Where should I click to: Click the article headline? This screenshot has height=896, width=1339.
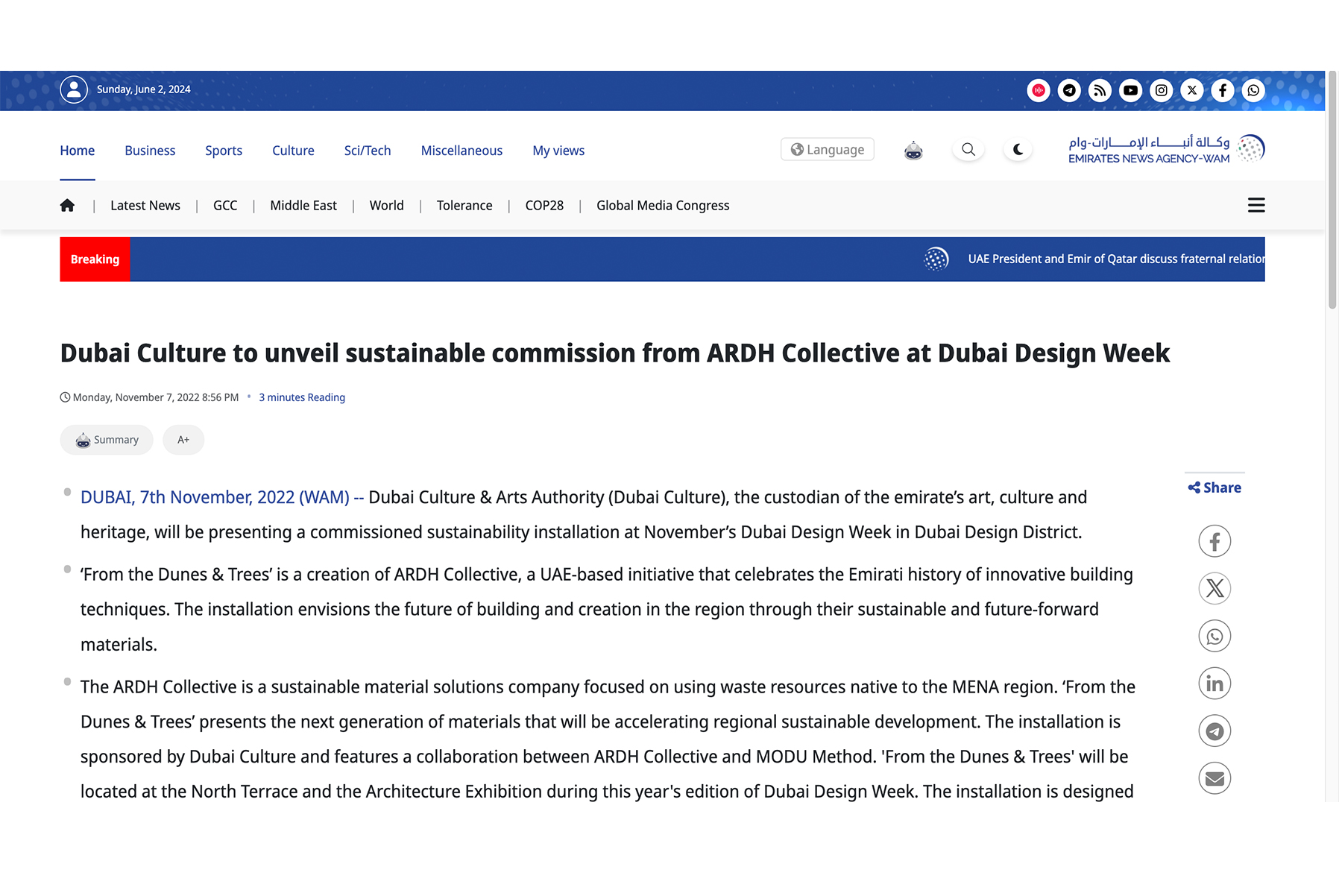[x=615, y=353]
